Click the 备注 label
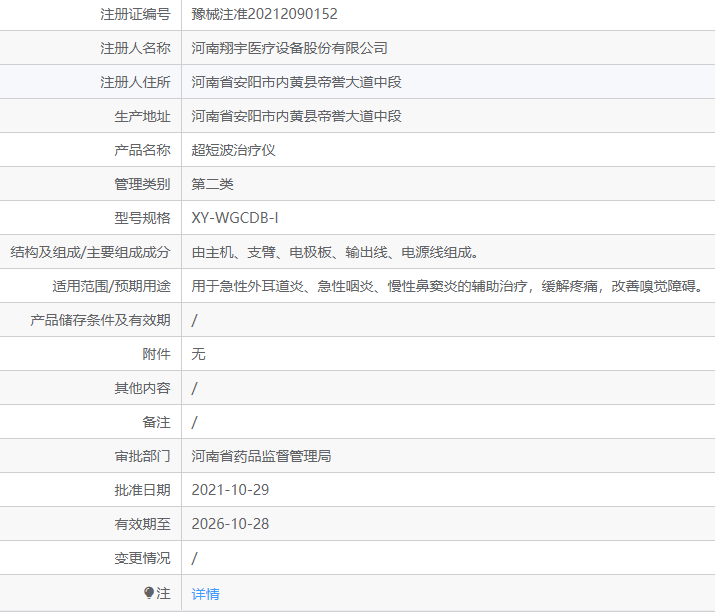715x612 pixels. (156, 422)
